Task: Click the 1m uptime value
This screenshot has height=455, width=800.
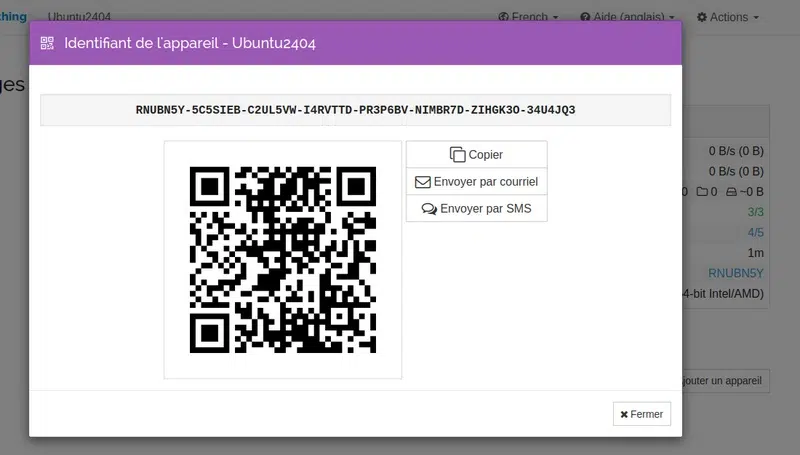Action: [x=756, y=253]
